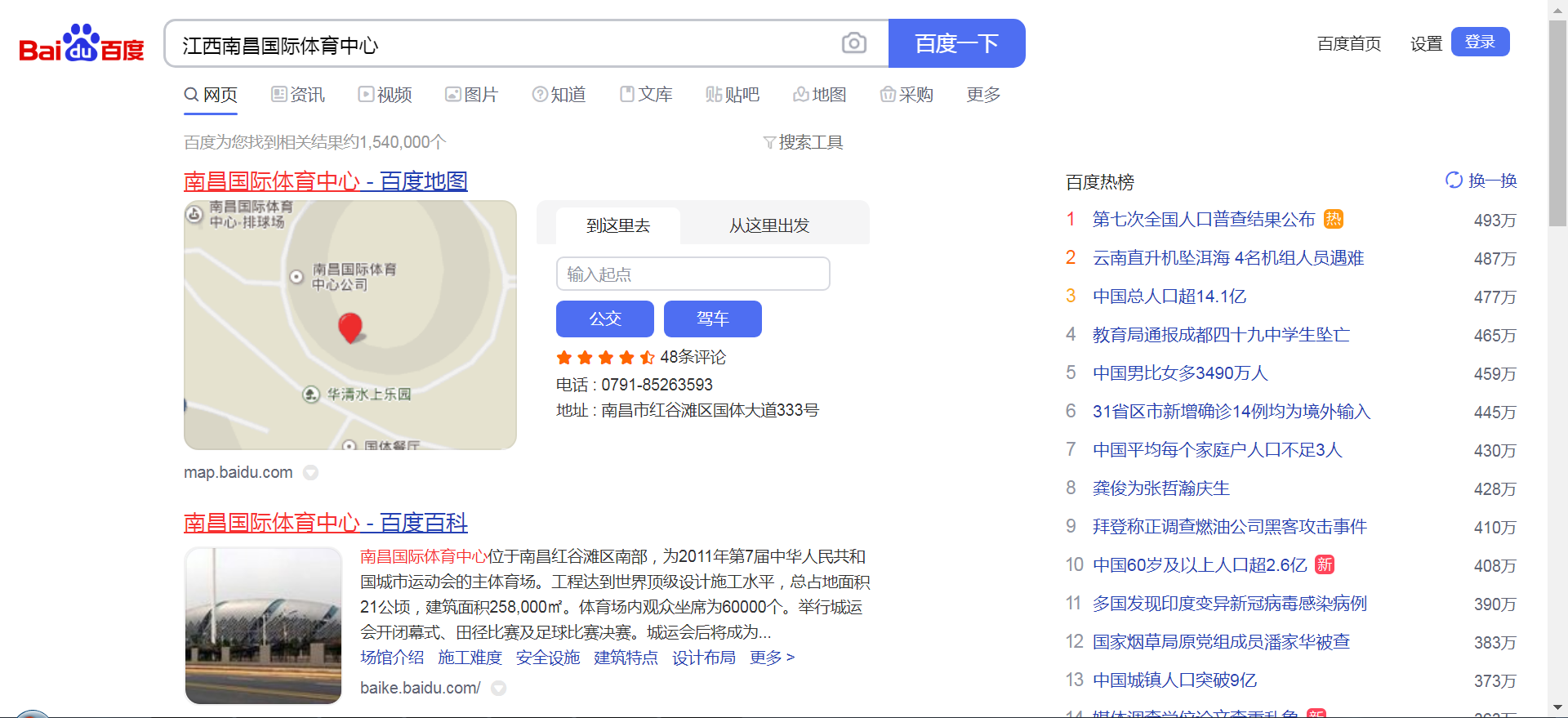Open 南昌国际体育中心 - 百度百科 result
This screenshot has width=1568, height=718.
(x=326, y=522)
